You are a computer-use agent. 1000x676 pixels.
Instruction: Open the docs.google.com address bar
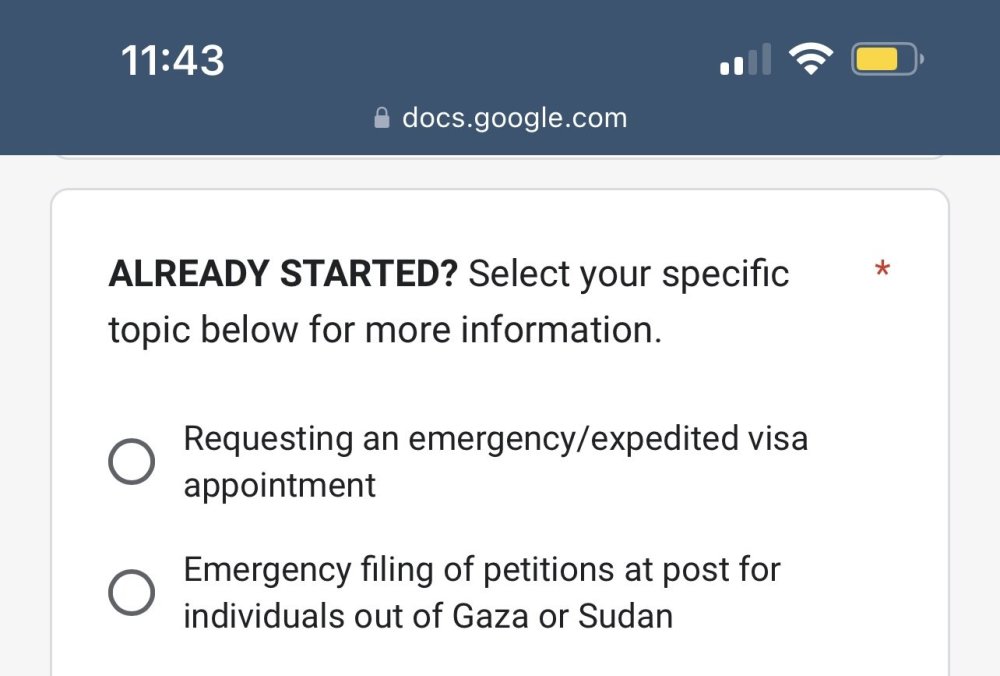(513, 118)
